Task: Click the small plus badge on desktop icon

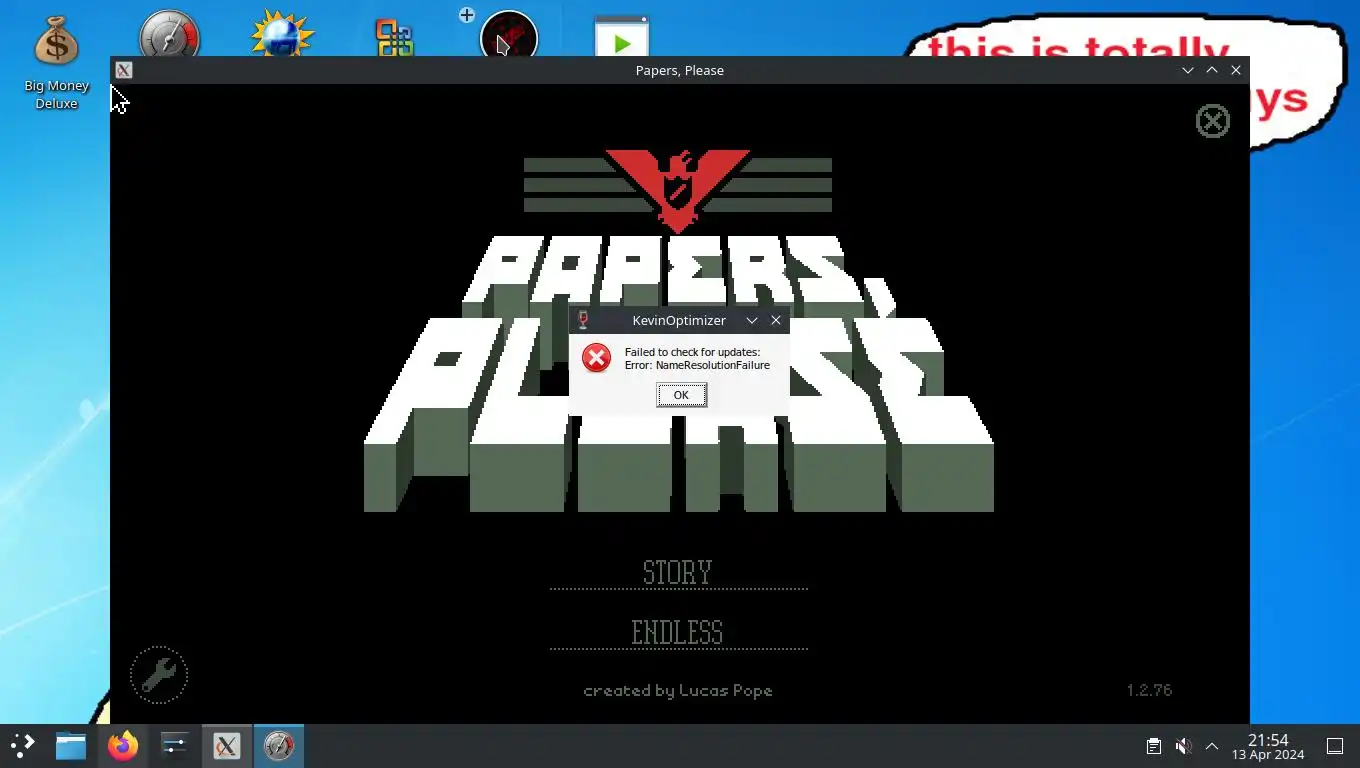Action: [x=467, y=15]
